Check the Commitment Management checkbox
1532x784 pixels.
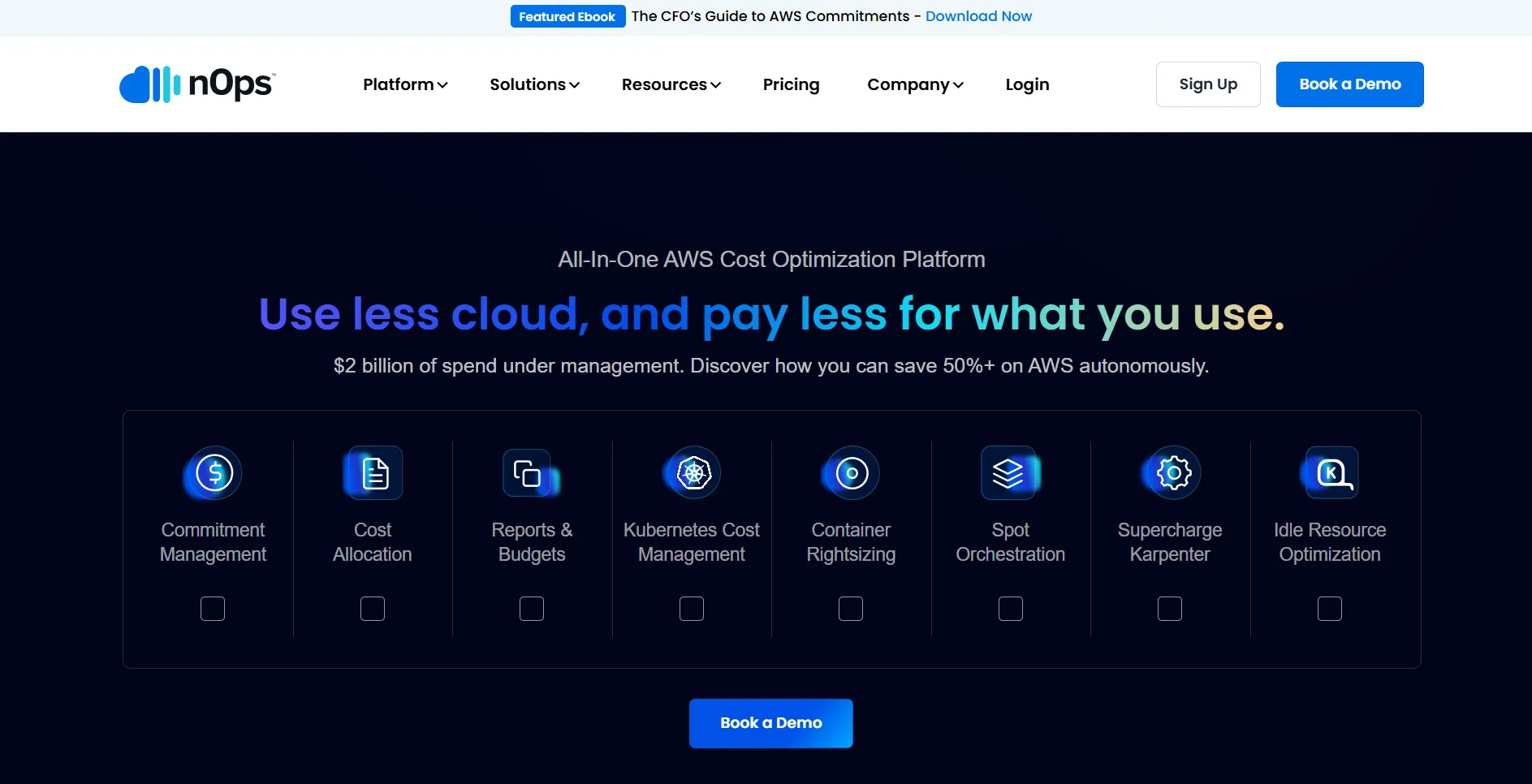(213, 609)
